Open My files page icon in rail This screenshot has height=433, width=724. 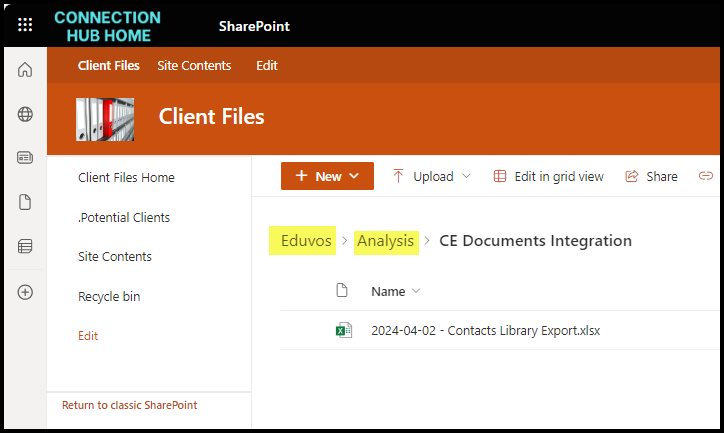tap(25, 202)
